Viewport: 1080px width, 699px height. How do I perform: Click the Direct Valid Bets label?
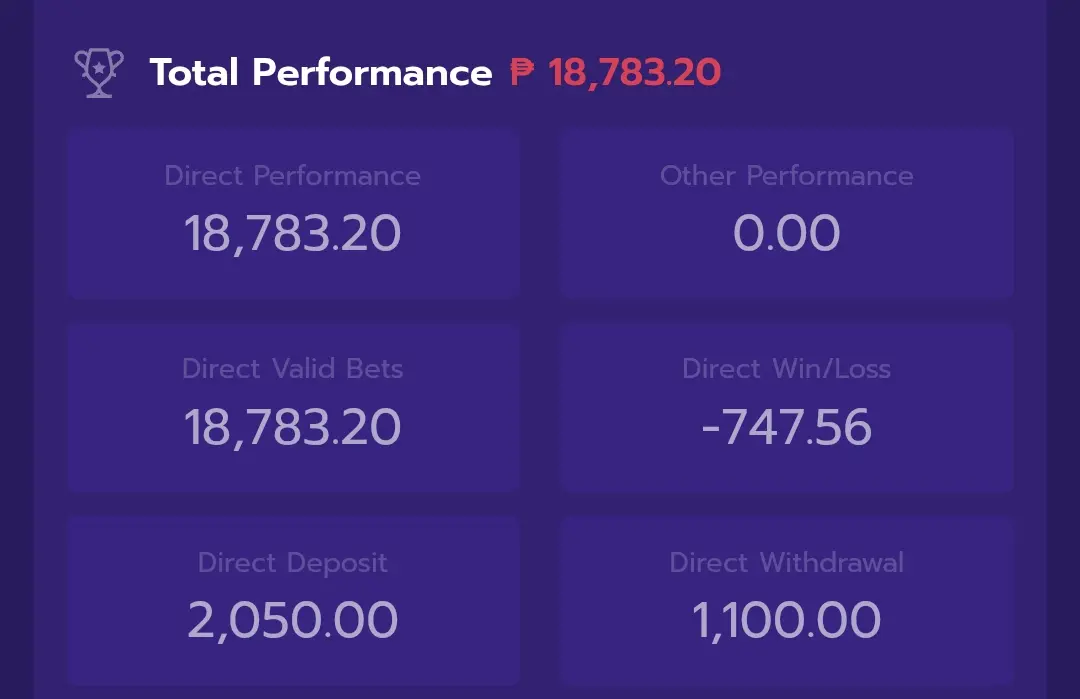(x=293, y=368)
